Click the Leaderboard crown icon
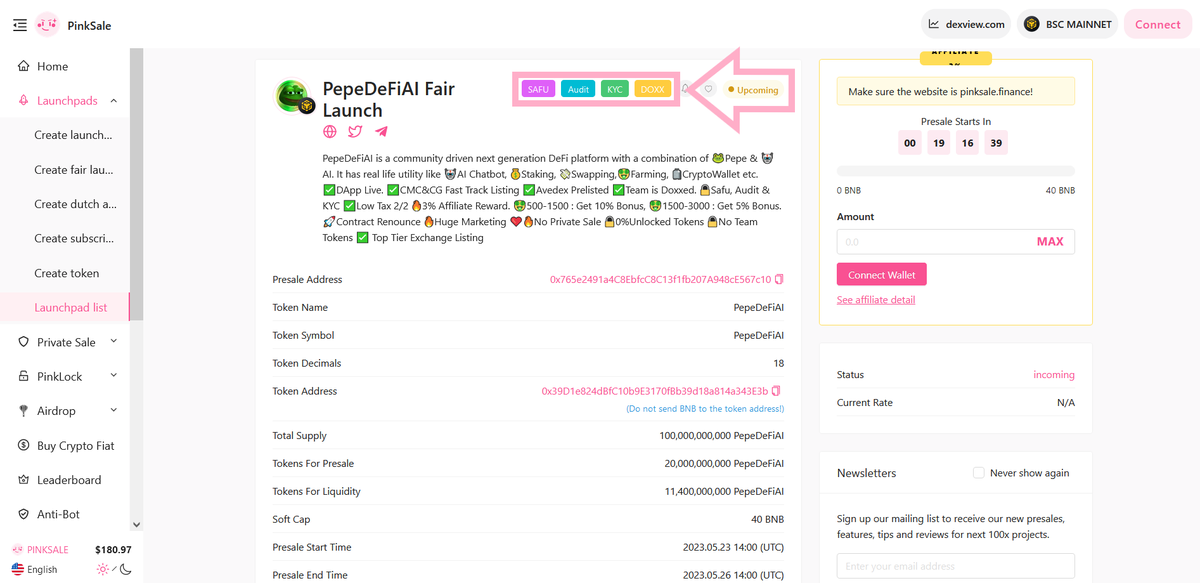The width and height of the screenshot is (1200, 583). (23, 480)
